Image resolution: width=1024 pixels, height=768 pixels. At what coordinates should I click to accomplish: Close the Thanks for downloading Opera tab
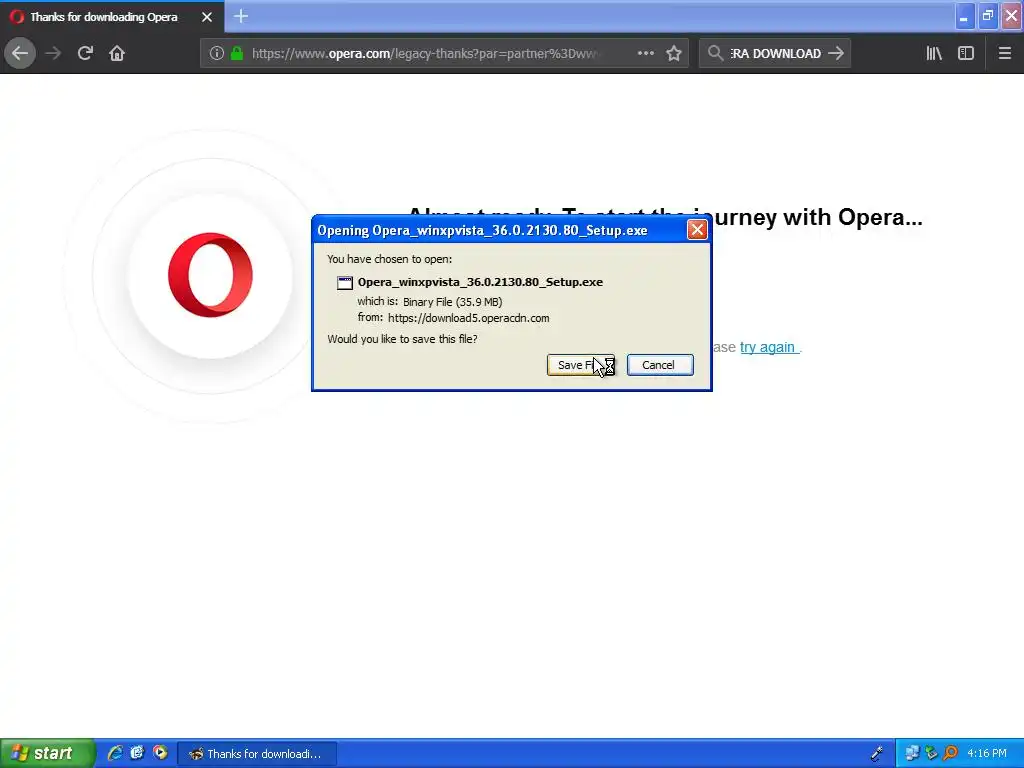pyautogui.click(x=207, y=17)
